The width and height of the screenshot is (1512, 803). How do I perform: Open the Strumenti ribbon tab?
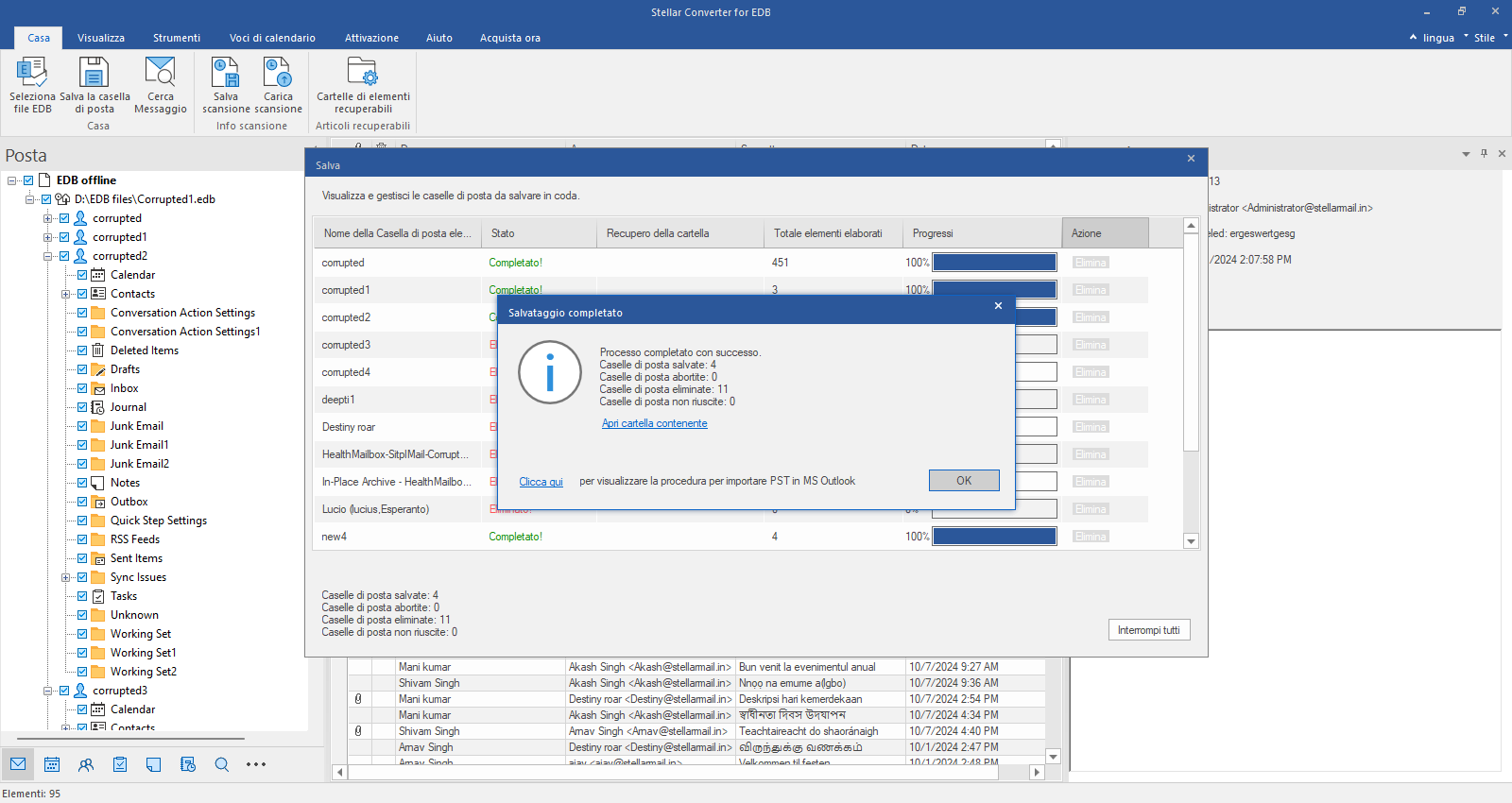coord(177,38)
